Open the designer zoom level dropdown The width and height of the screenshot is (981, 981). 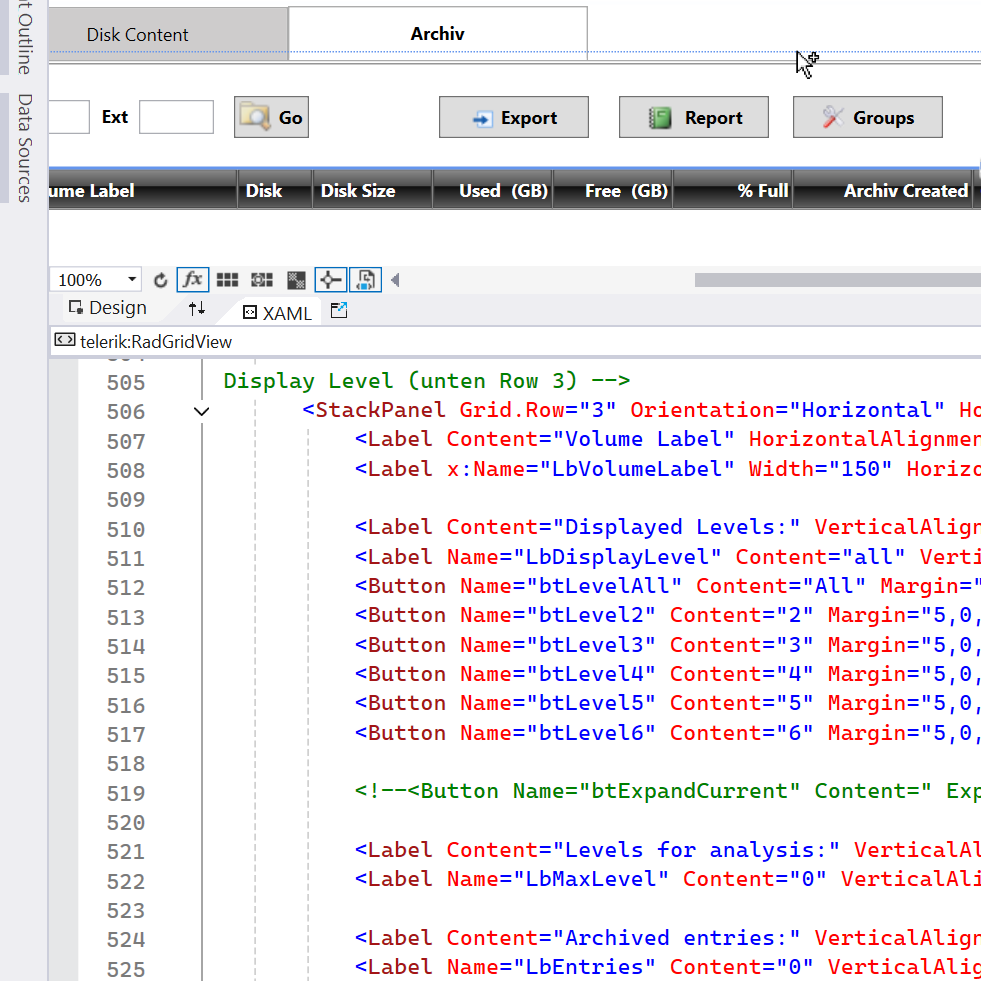click(96, 280)
